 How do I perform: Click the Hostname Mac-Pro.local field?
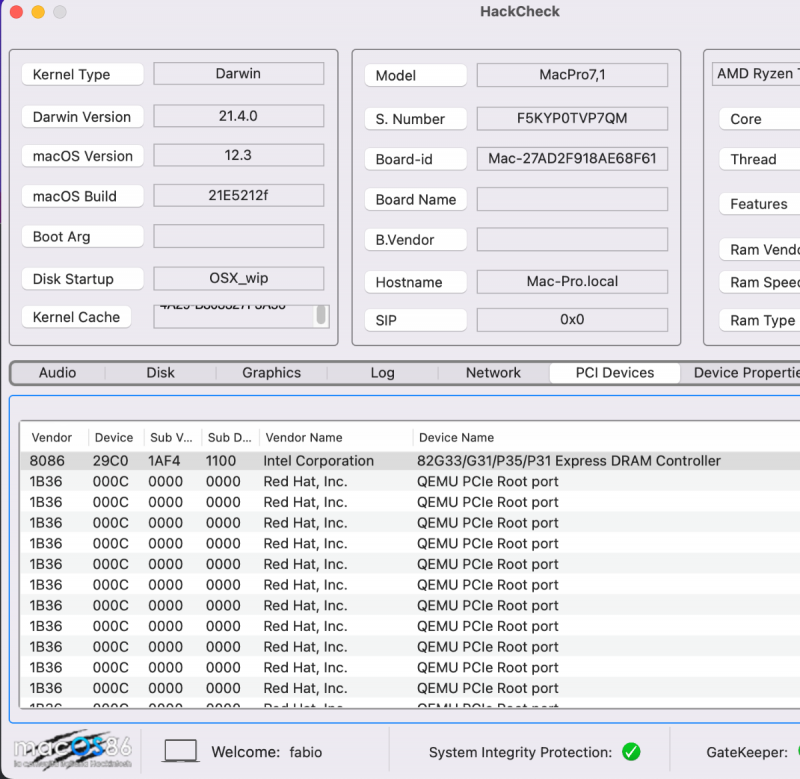click(572, 282)
